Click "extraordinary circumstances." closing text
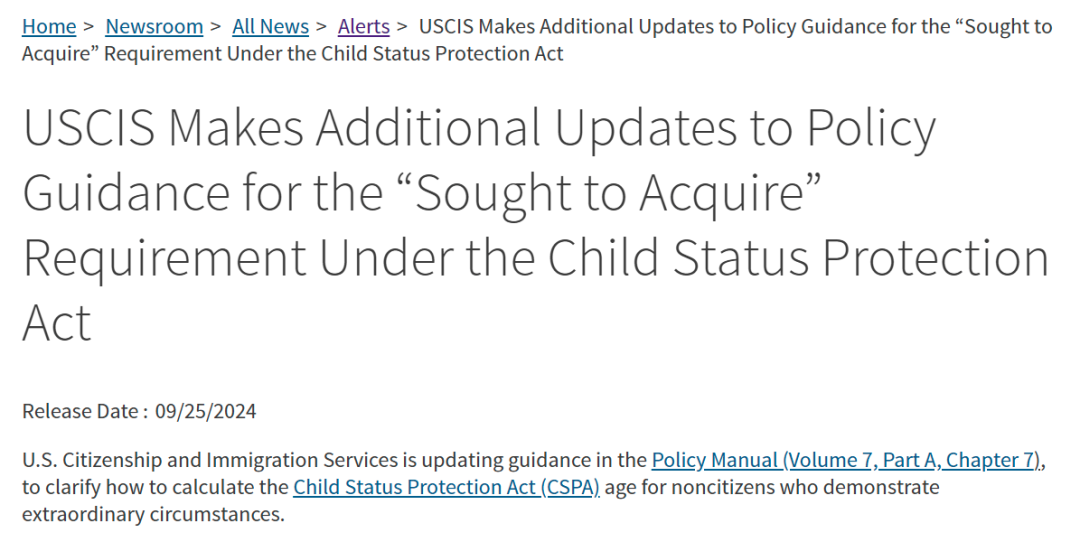The width and height of the screenshot is (1080, 542). 153,514
